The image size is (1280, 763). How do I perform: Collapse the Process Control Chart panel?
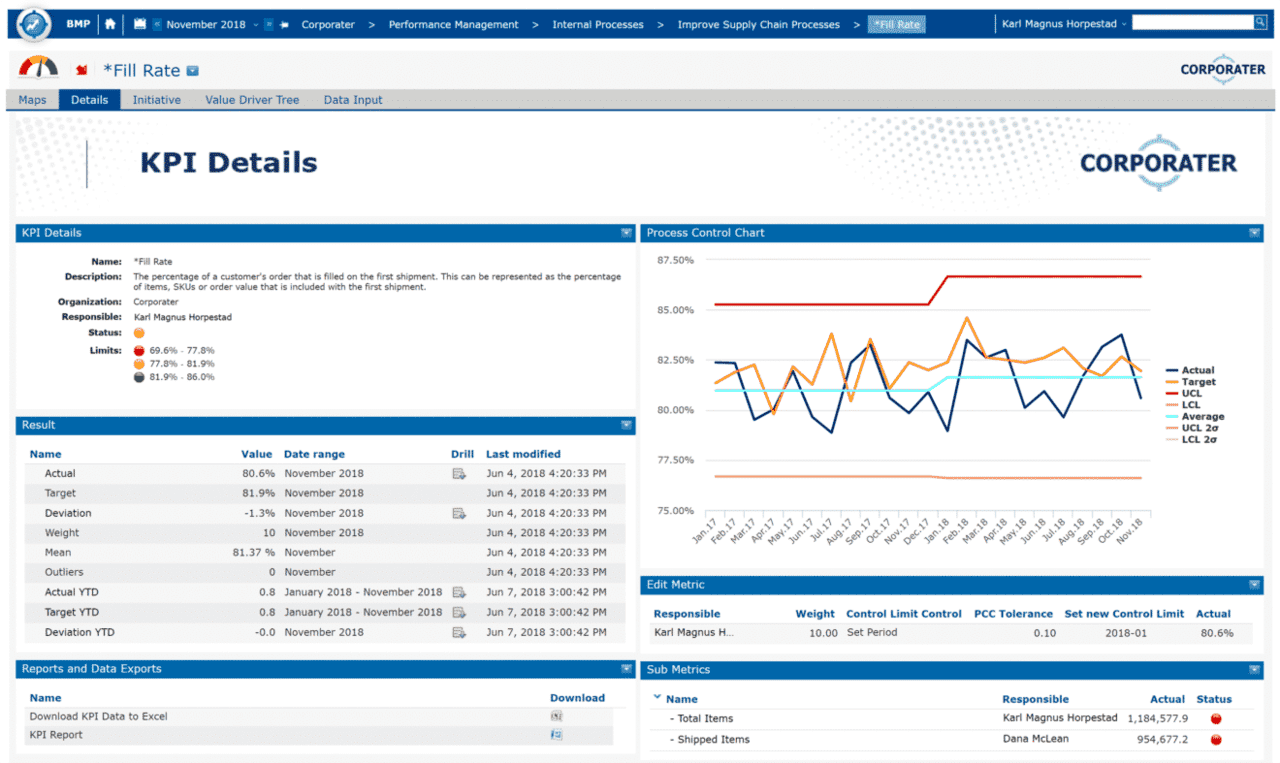pos(1255,233)
